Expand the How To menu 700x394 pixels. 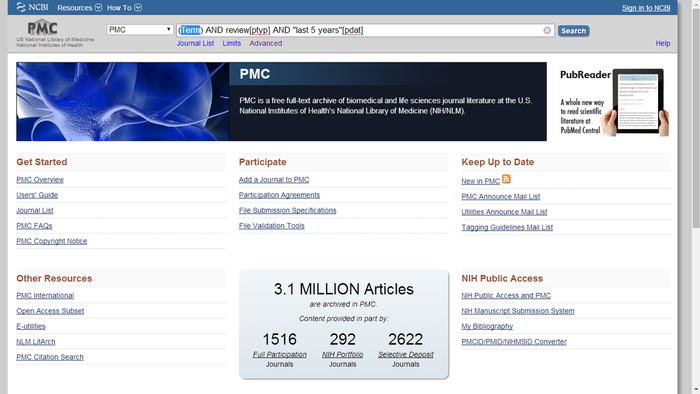pos(124,8)
